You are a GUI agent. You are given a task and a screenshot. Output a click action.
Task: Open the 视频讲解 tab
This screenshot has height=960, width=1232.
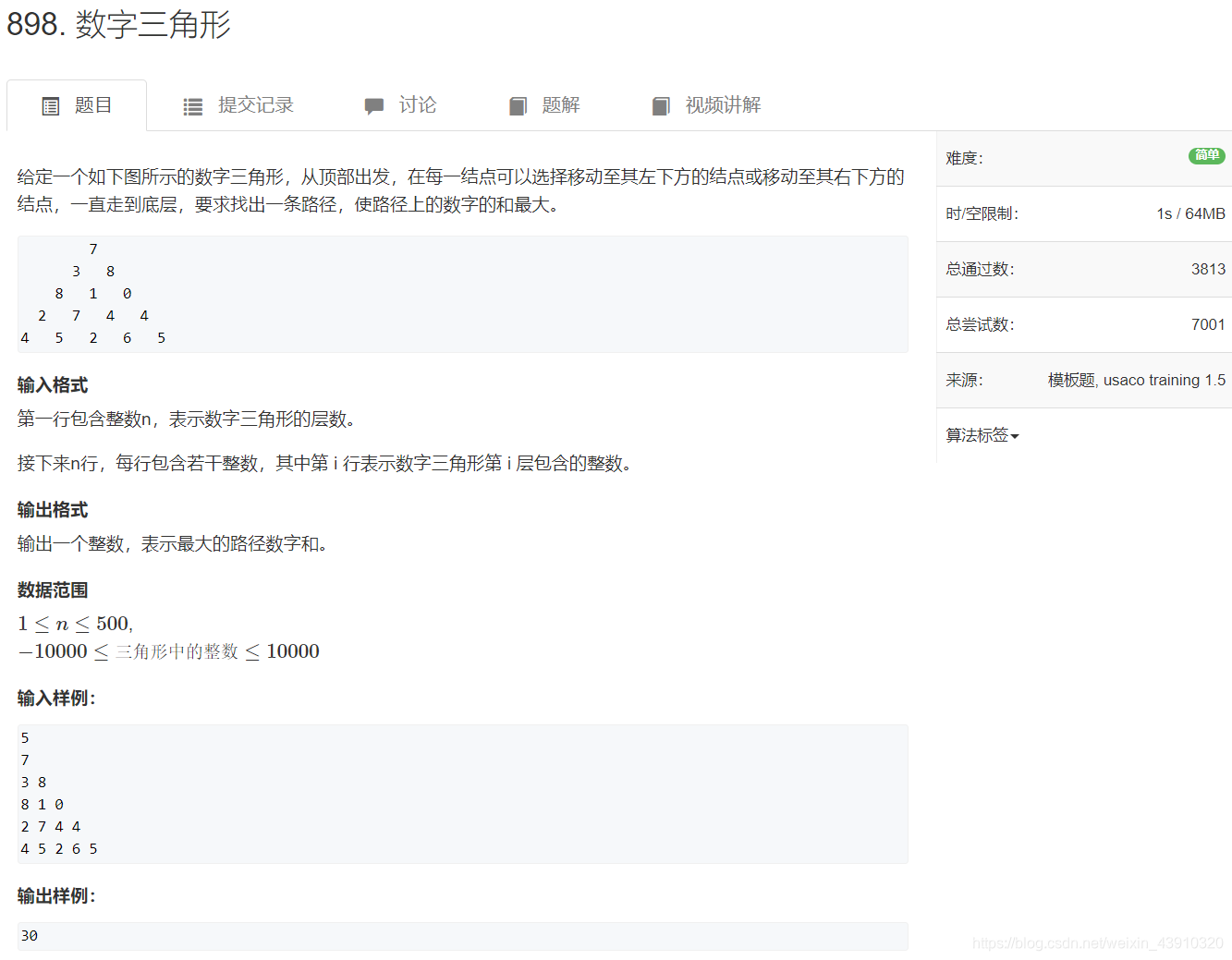(x=722, y=104)
